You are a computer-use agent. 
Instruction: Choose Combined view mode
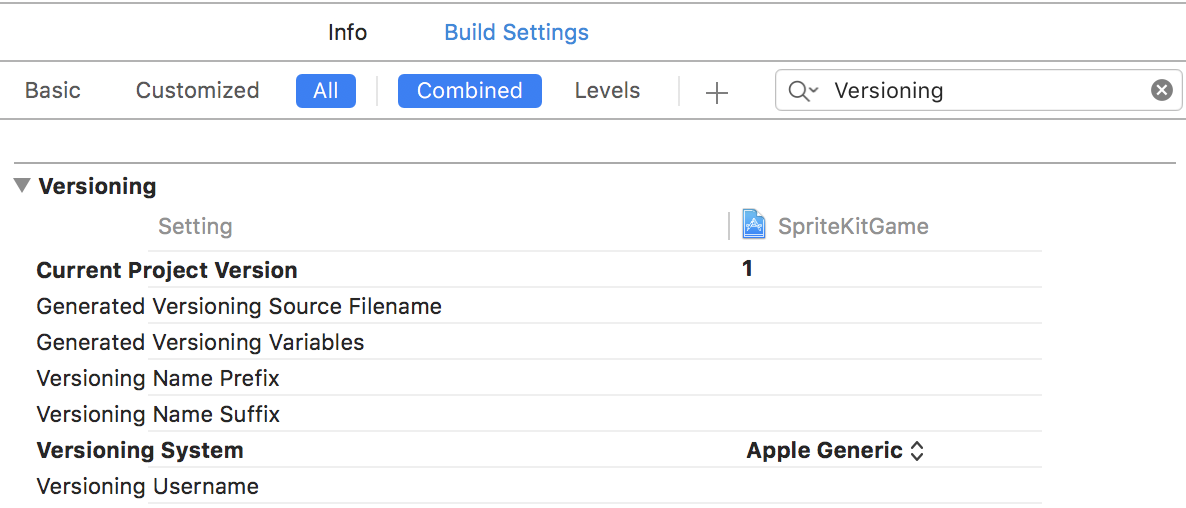click(x=470, y=91)
